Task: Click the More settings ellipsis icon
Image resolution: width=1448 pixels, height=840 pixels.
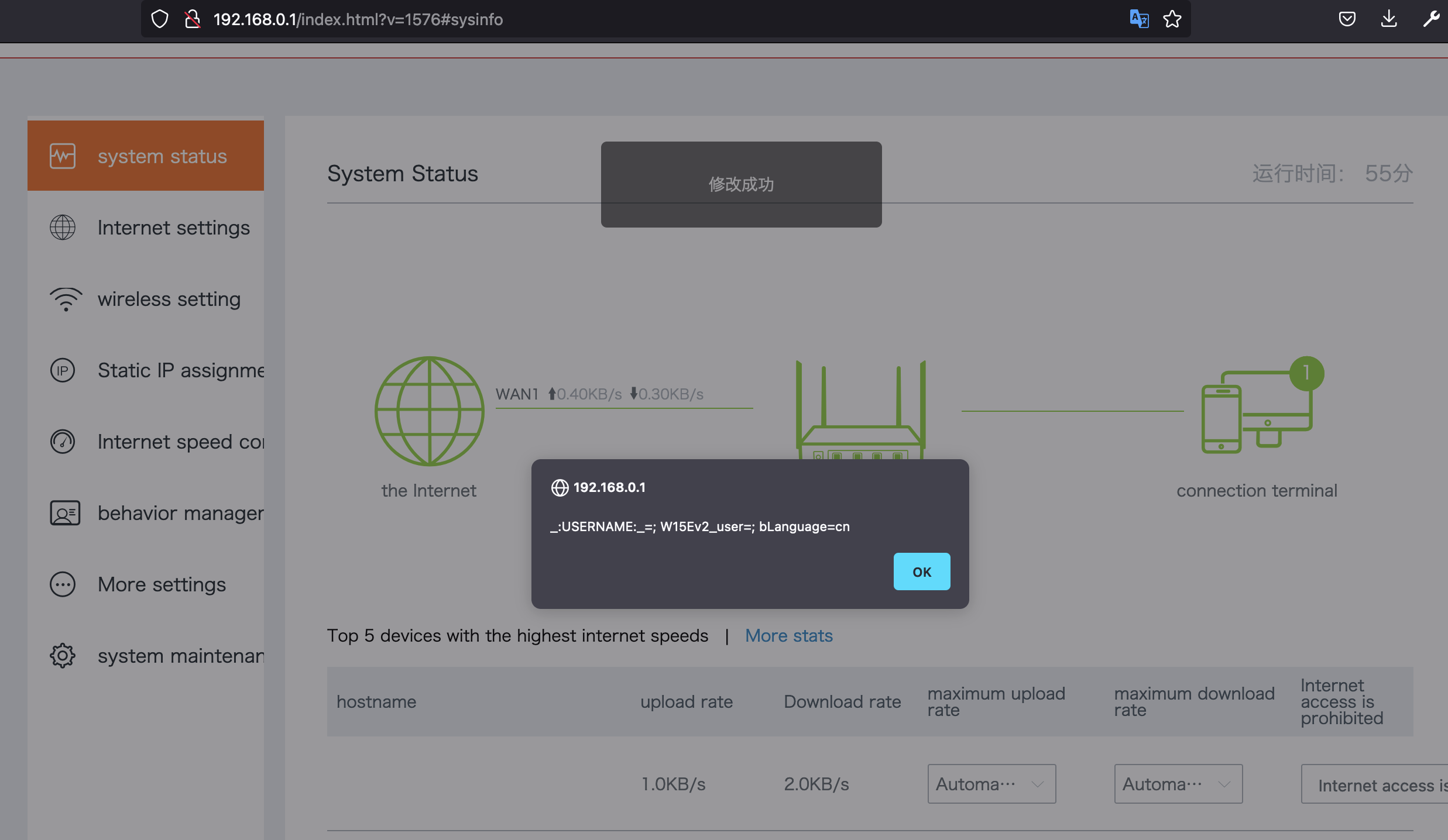Action: pos(63,584)
